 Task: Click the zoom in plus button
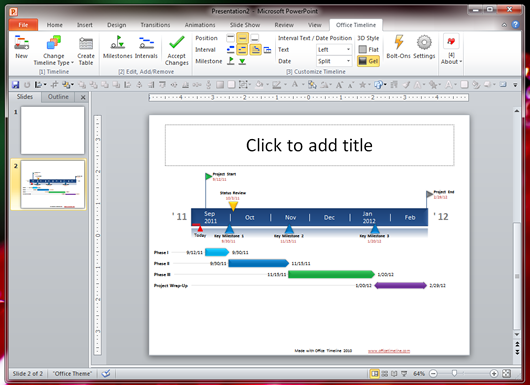(493, 374)
